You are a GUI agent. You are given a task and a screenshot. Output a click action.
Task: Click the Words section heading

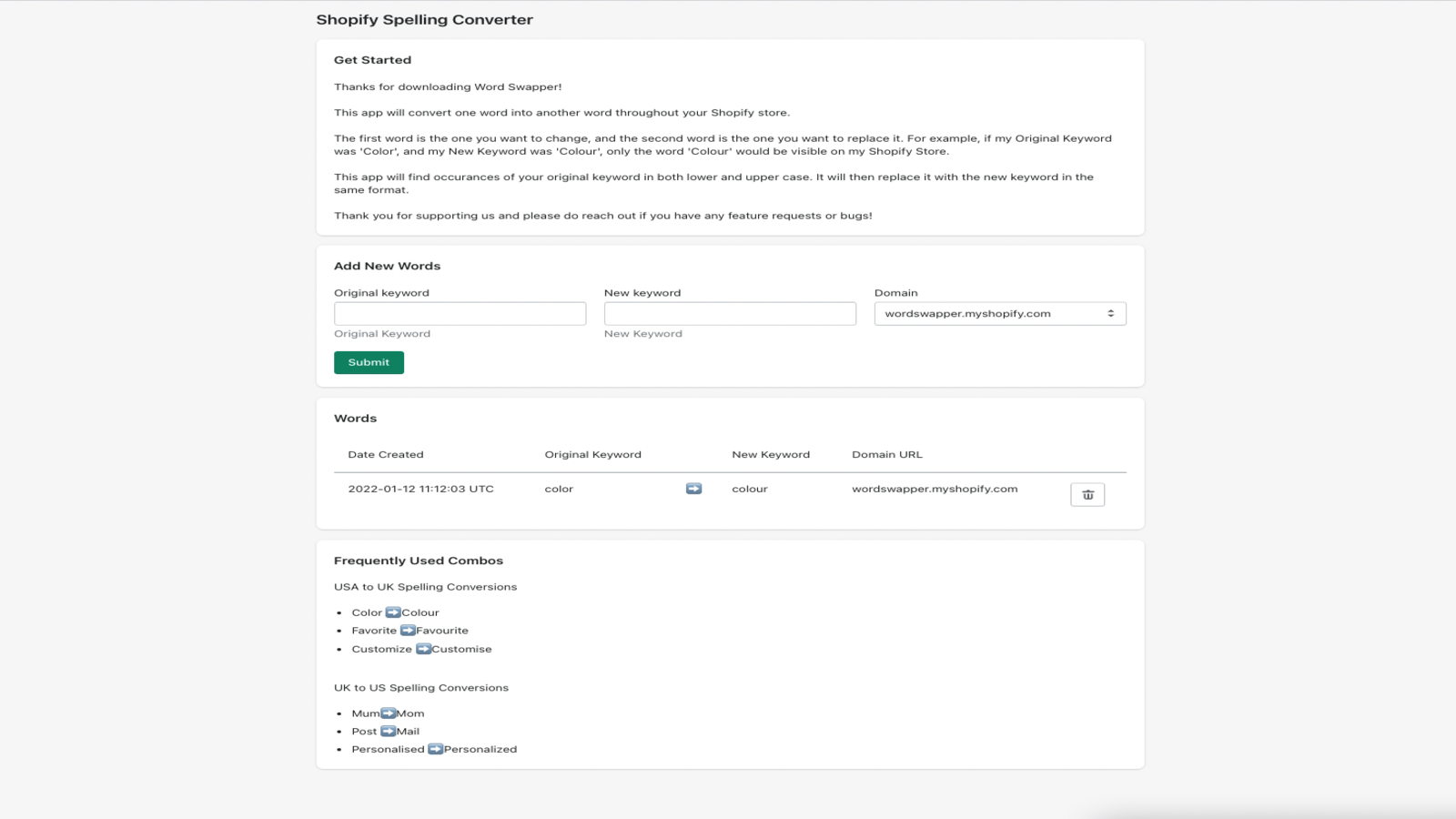[355, 419]
